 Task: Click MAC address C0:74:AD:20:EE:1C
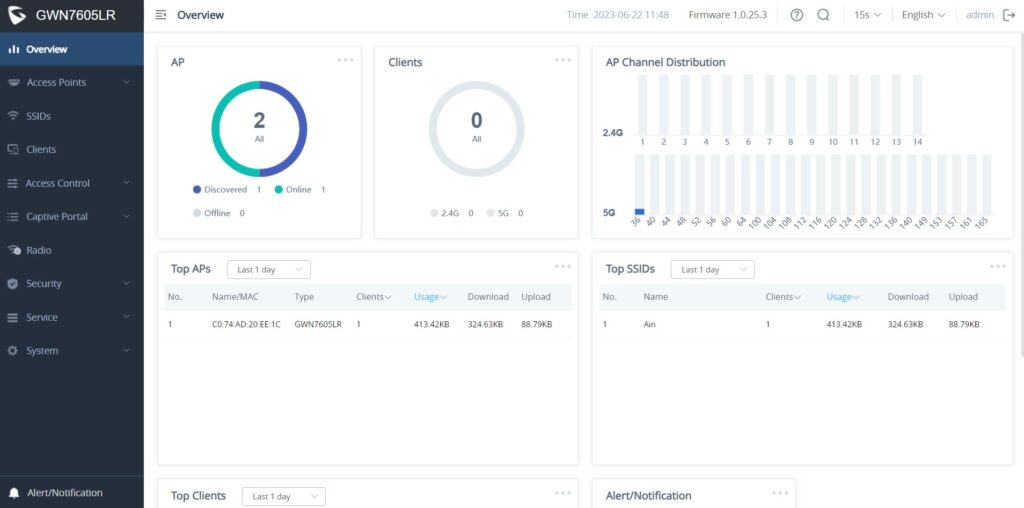(x=246, y=324)
